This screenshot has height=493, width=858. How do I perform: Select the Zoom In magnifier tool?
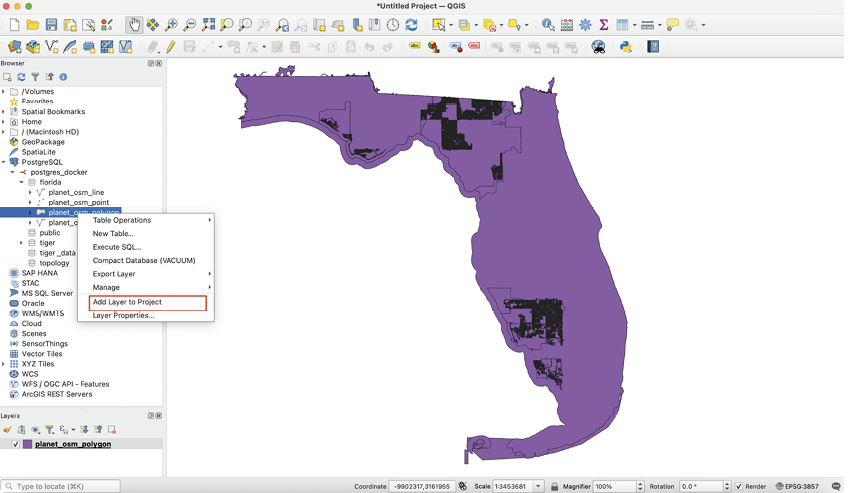tap(171, 25)
